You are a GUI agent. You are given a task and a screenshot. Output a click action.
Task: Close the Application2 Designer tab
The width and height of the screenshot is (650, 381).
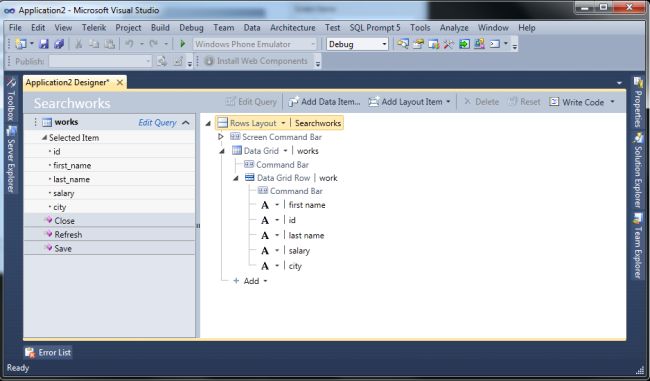[x=120, y=83]
